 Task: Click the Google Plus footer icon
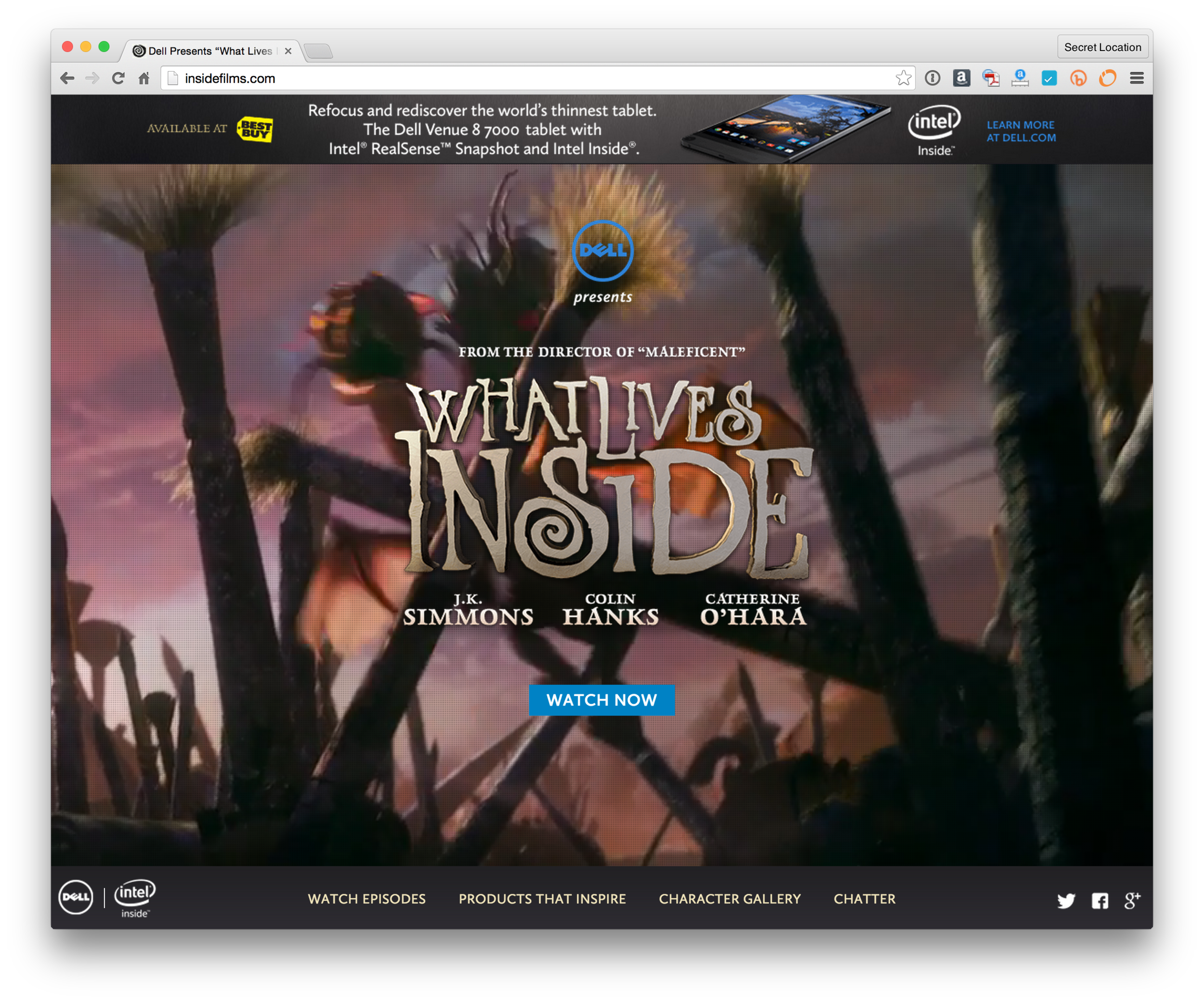[x=1132, y=900]
